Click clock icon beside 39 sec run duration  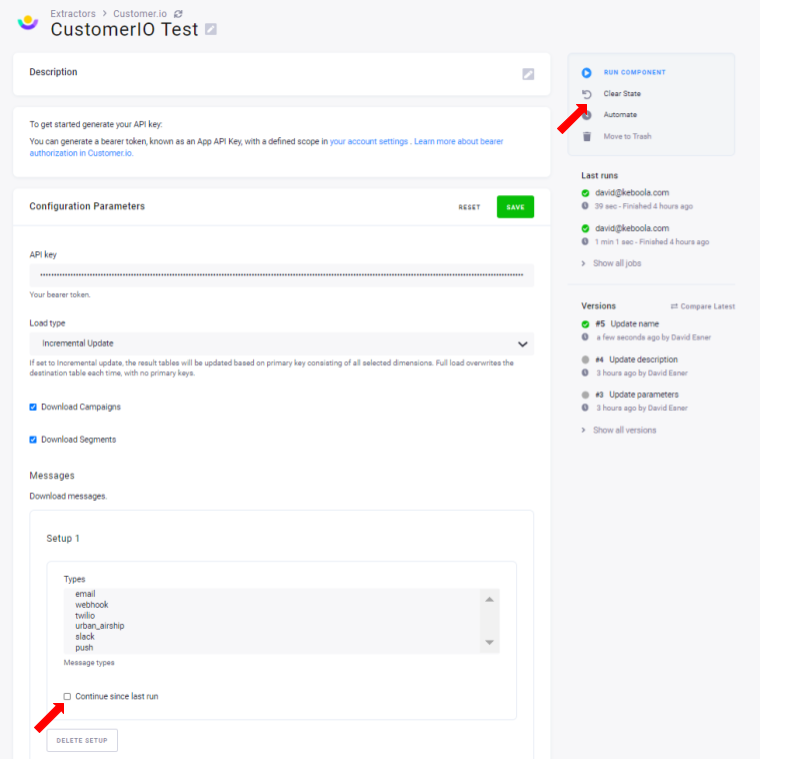coord(585,206)
